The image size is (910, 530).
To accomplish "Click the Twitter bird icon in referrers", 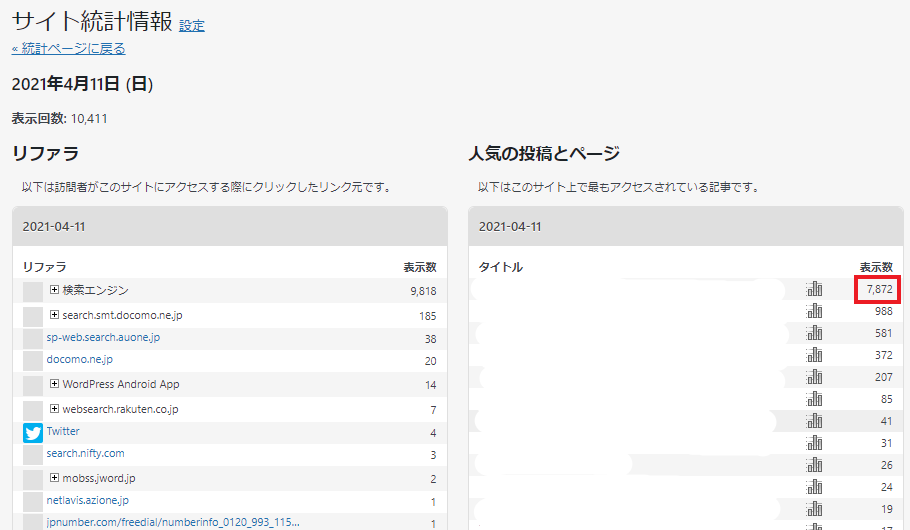I will [x=33, y=433].
